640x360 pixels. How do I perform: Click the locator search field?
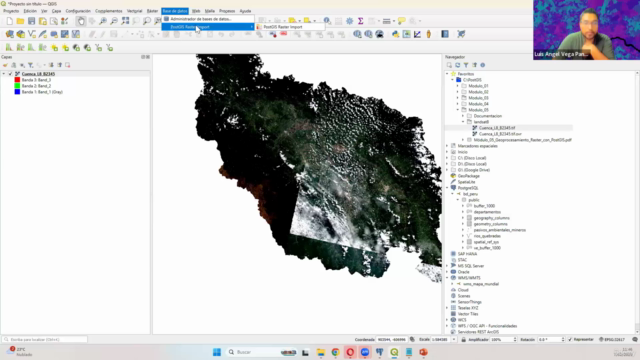(44, 340)
